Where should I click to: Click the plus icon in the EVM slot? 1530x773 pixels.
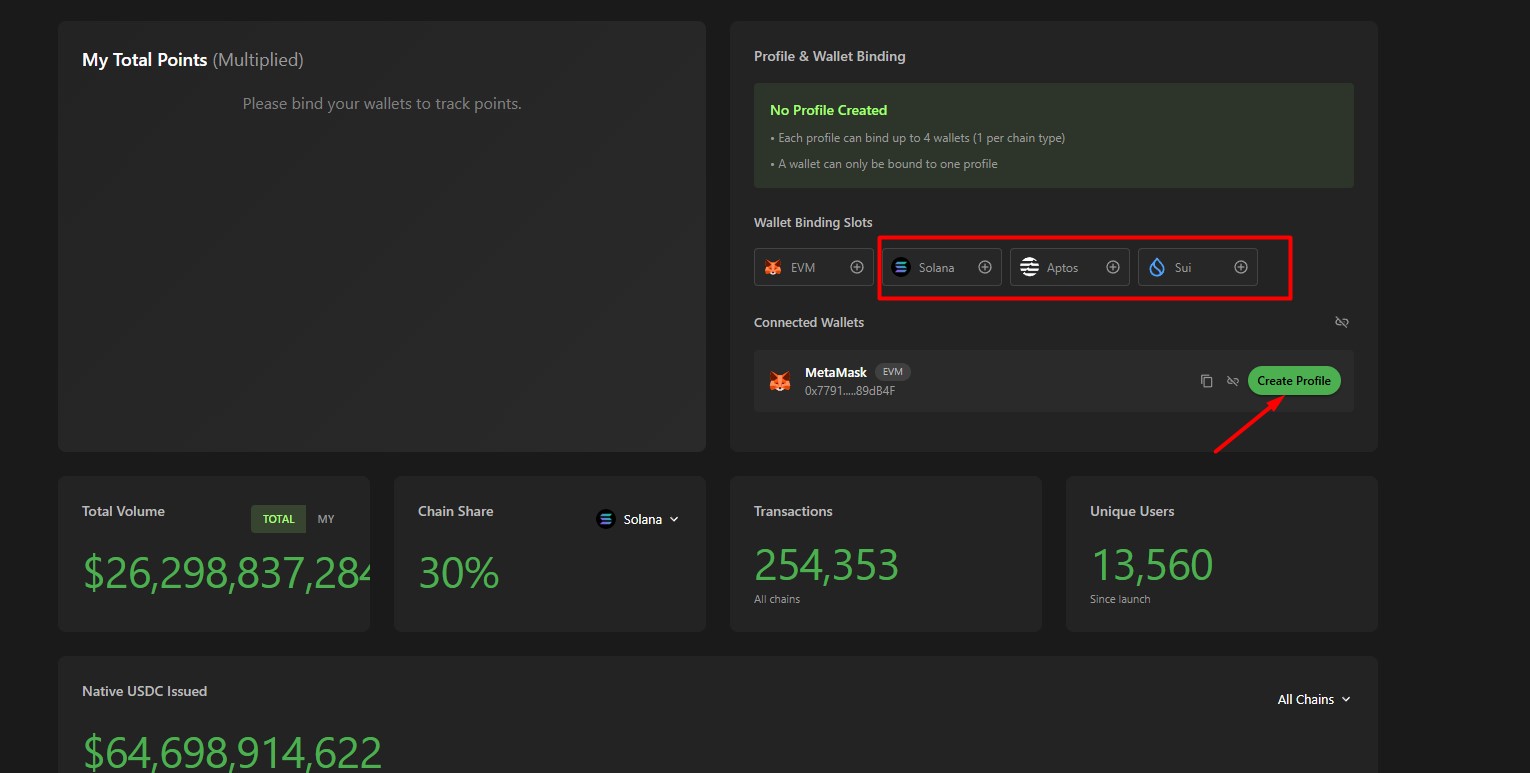(857, 267)
